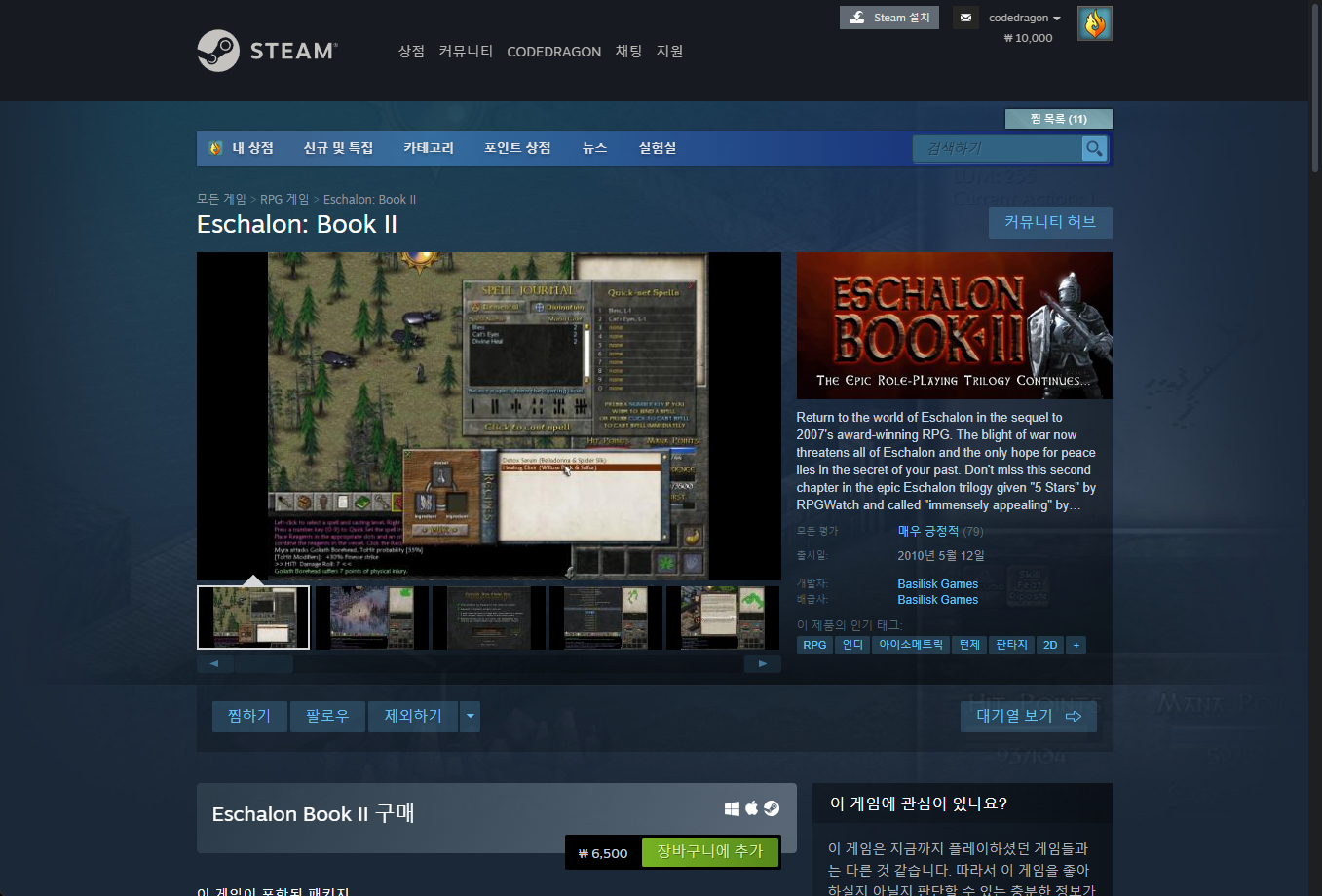Click the user avatar flame icon
Image resolution: width=1322 pixels, height=896 pixels.
tap(1094, 23)
